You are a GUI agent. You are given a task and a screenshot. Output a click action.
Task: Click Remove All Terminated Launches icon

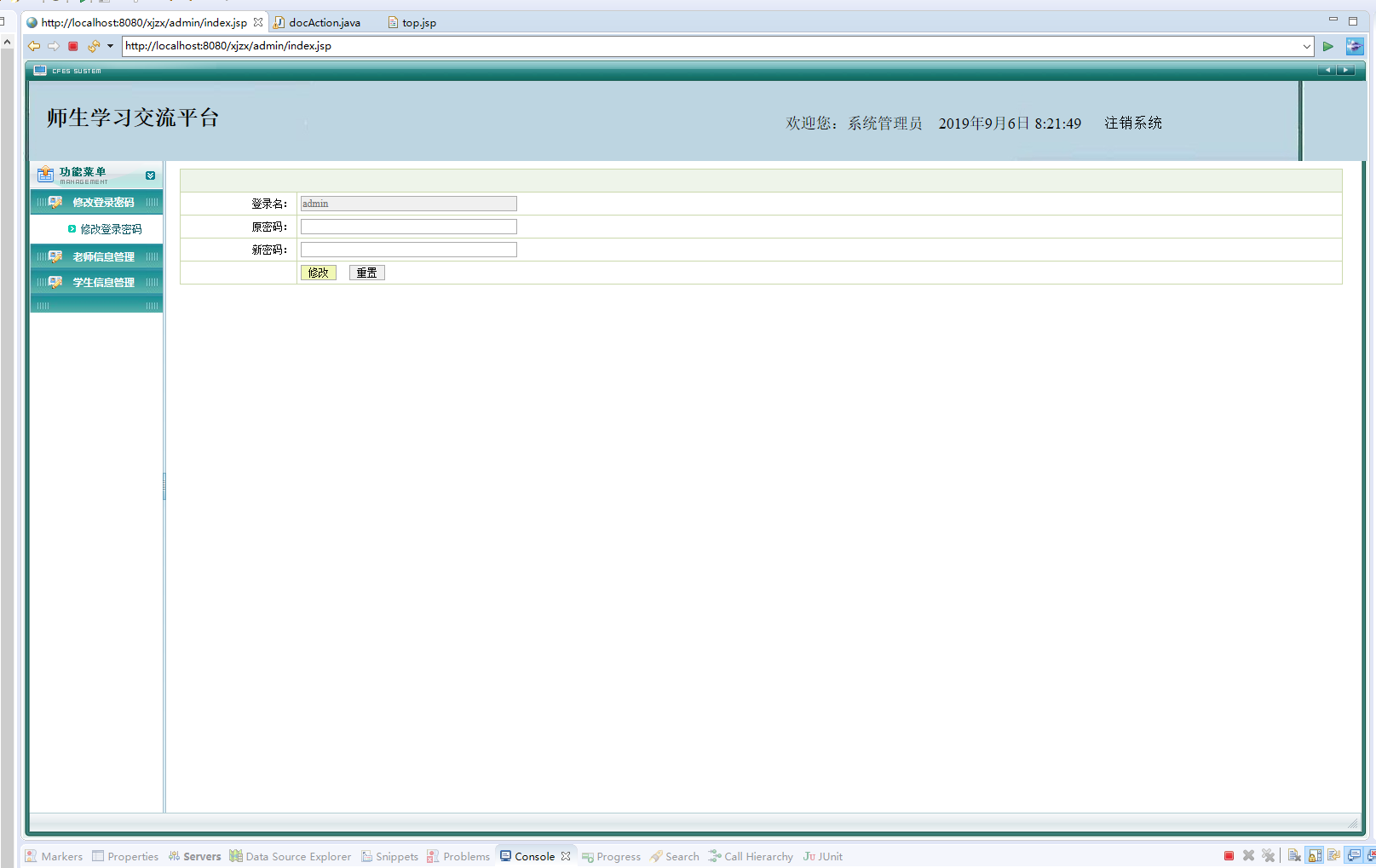(1269, 855)
